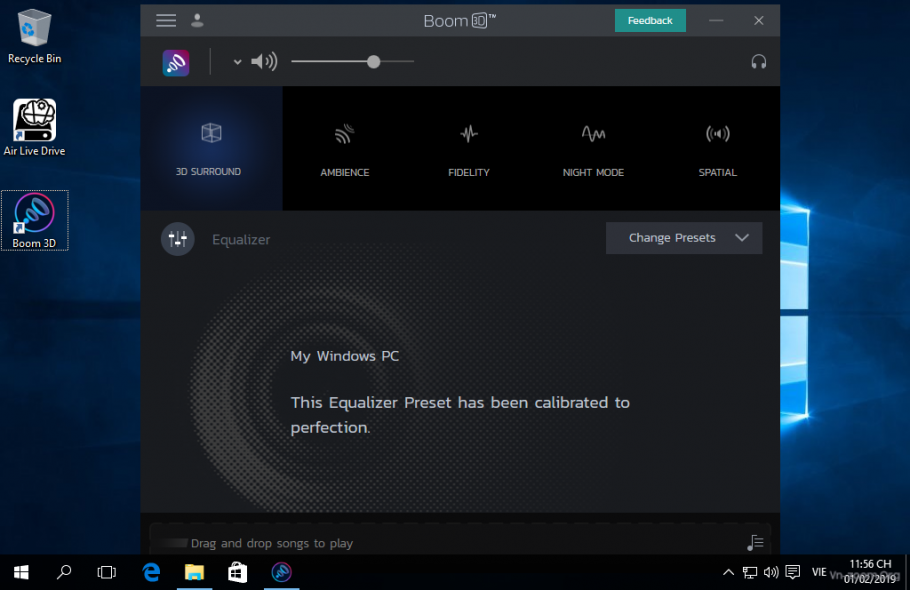910x590 pixels.
Task: Click the 'My Windows PC' preset name
Action: (x=345, y=356)
